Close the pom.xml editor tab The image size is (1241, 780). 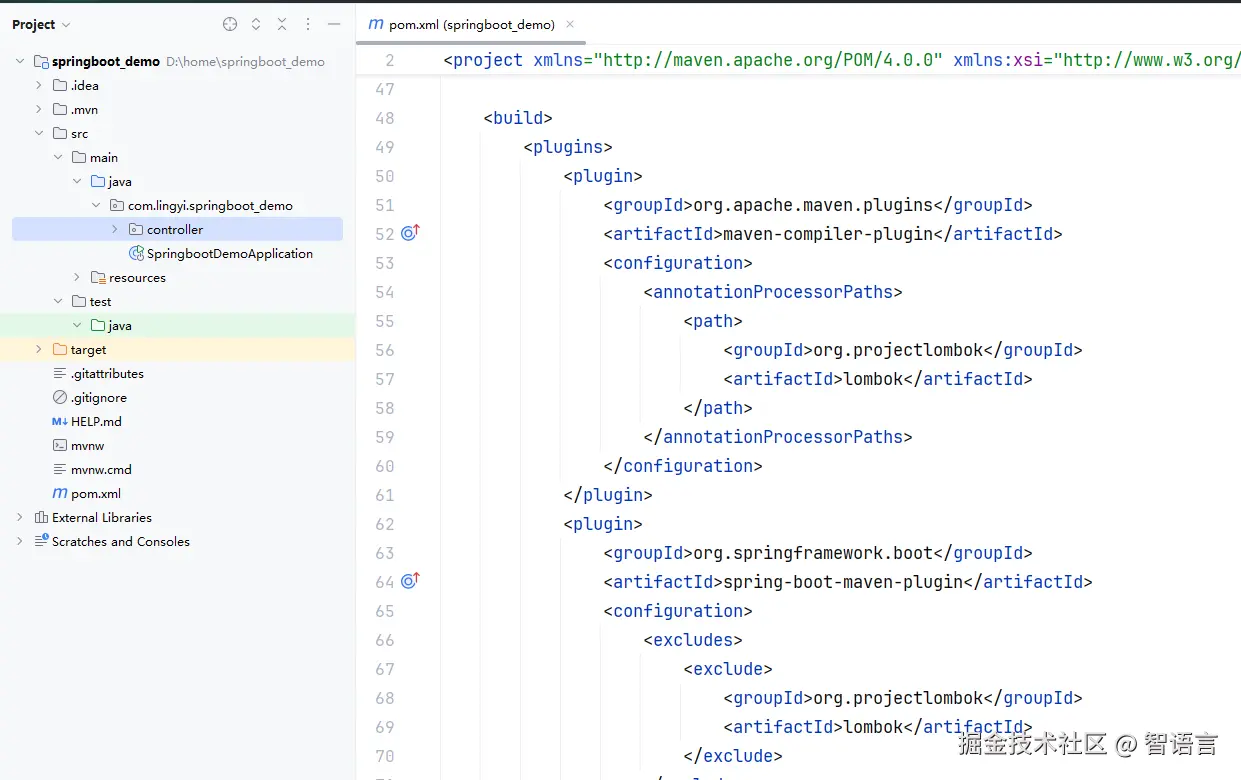point(570,24)
